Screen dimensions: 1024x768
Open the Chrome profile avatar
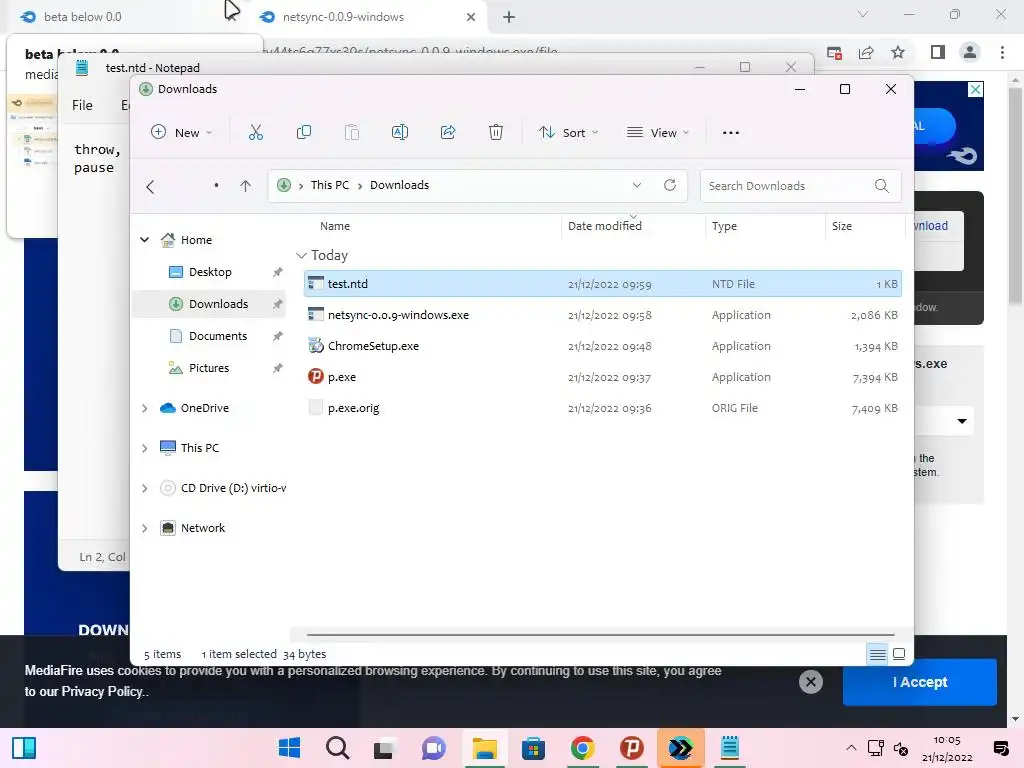(970, 52)
